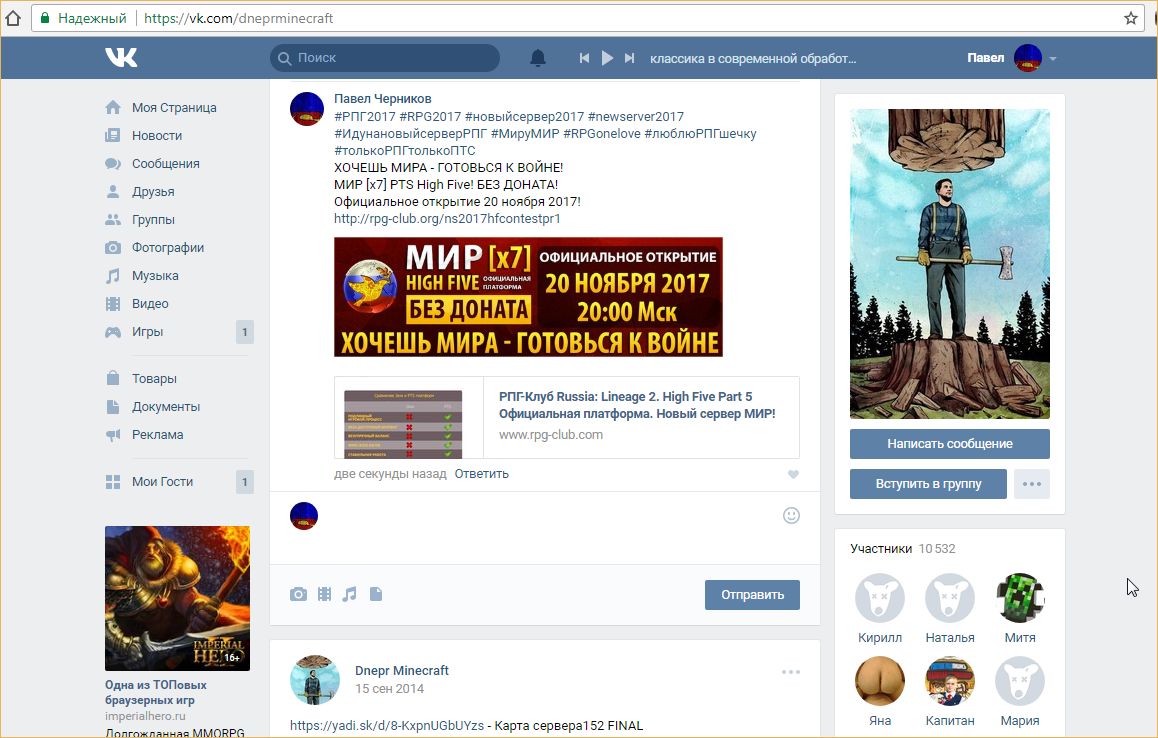Click the browser home button
This screenshot has height=738, width=1158.
click(x=13, y=18)
